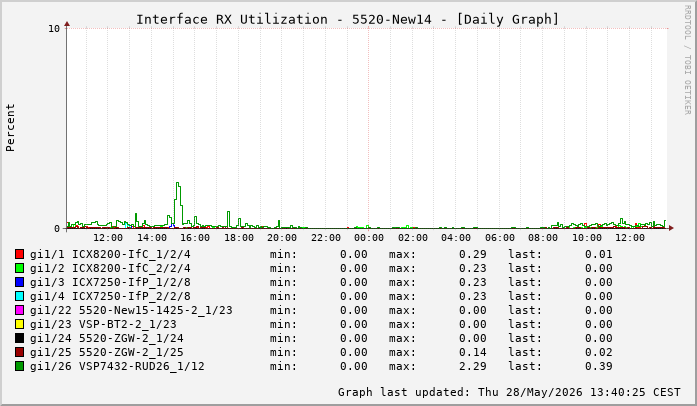Screen dimensions: 697x406
Task: Click the bright green gi1/2 legend swatch
Action: click(x=19, y=268)
